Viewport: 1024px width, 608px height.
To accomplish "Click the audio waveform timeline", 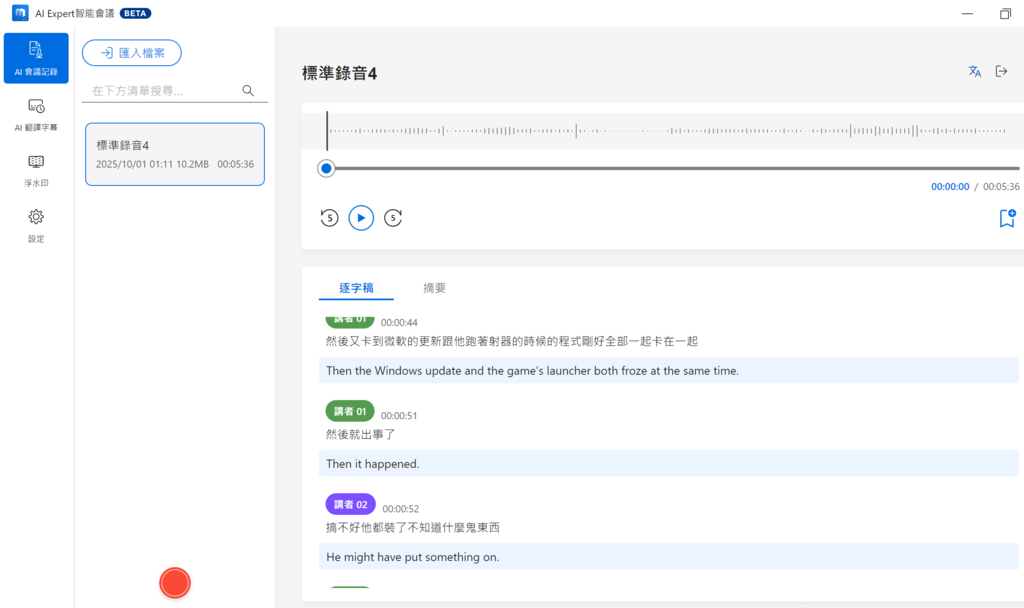I will pos(660,131).
